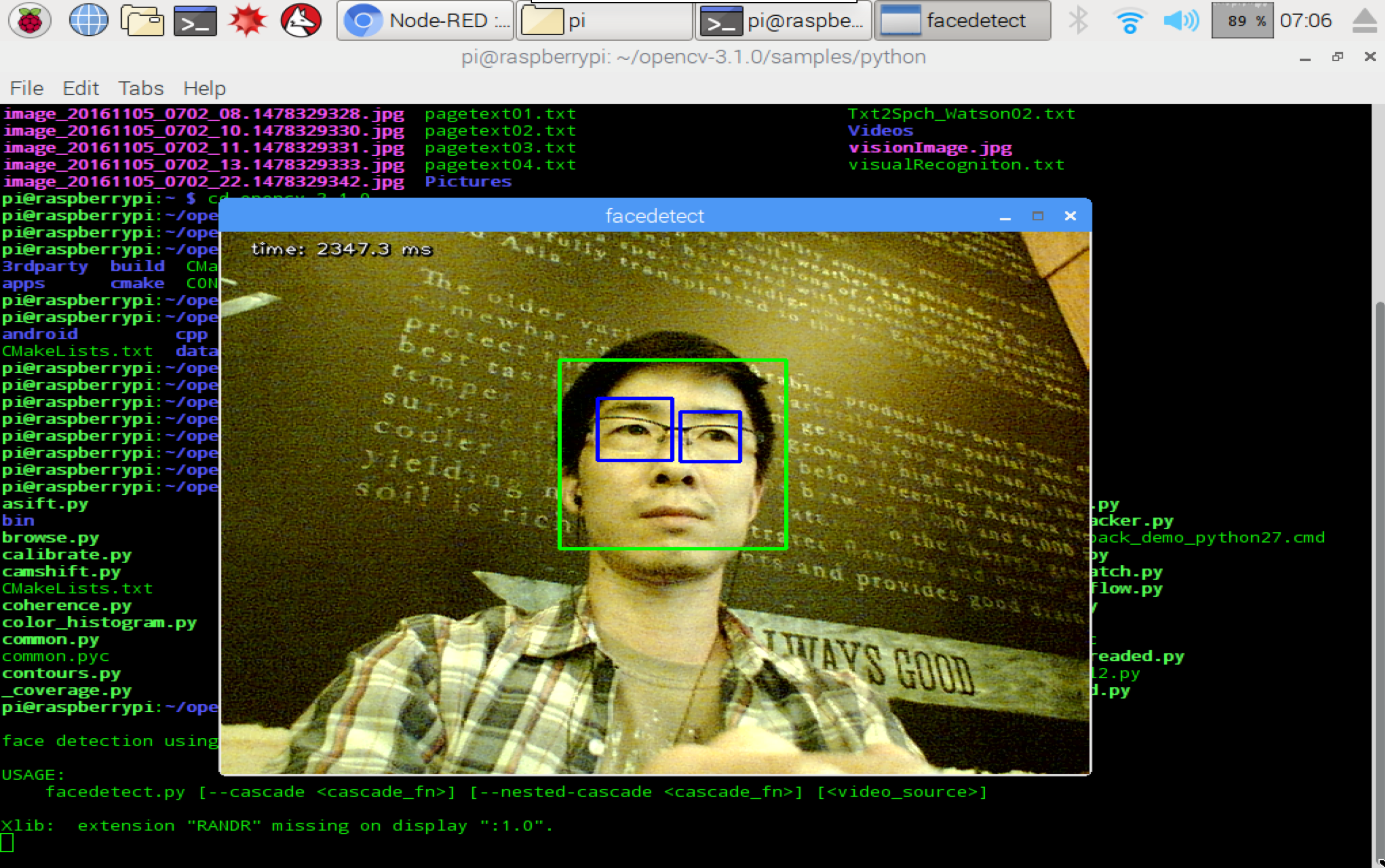The width and height of the screenshot is (1385, 868).
Task: Open the Edit menu
Action: pos(80,88)
